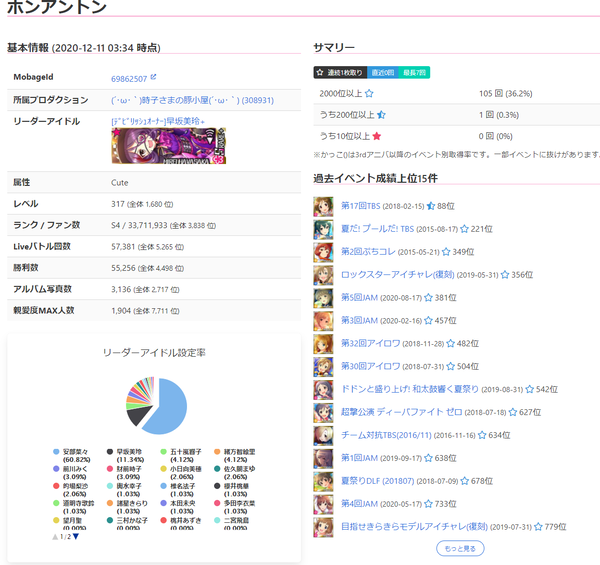Click the 早坂美玲 leader idol card image
The height and width of the screenshot is (565, 600).
pyautogui.click(x=169, y=146)
